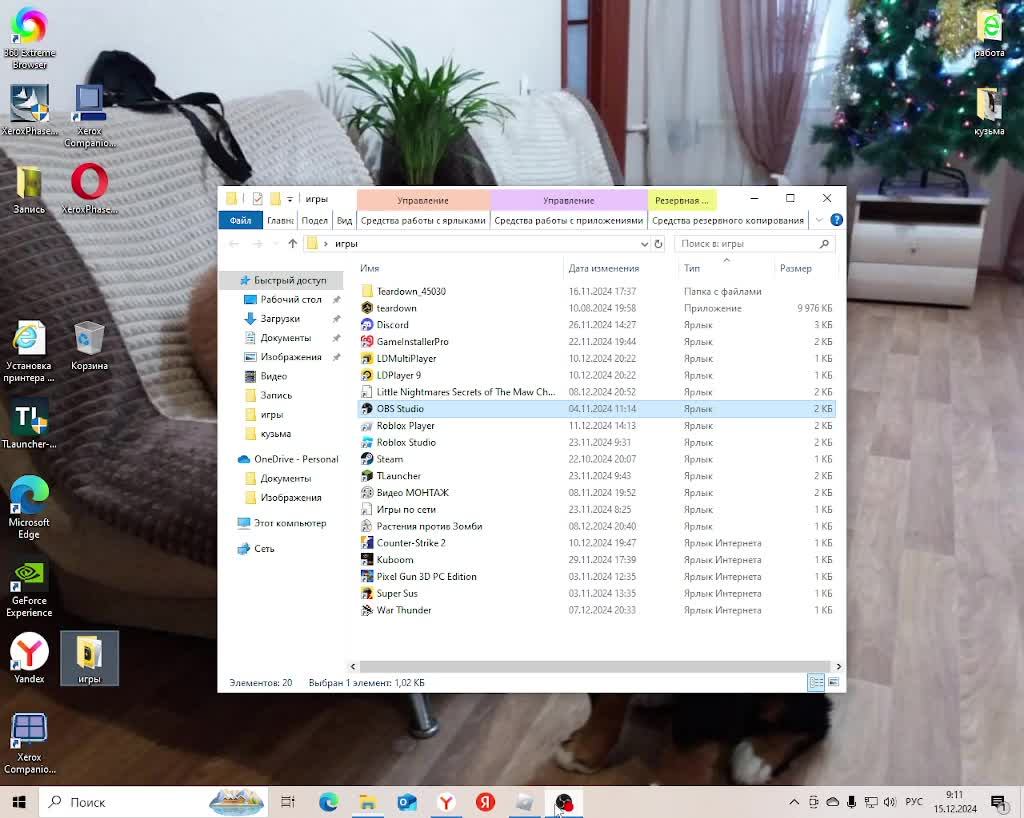Open the Вид ribbon tab
1024x818 pixels.
coord(344,221)
